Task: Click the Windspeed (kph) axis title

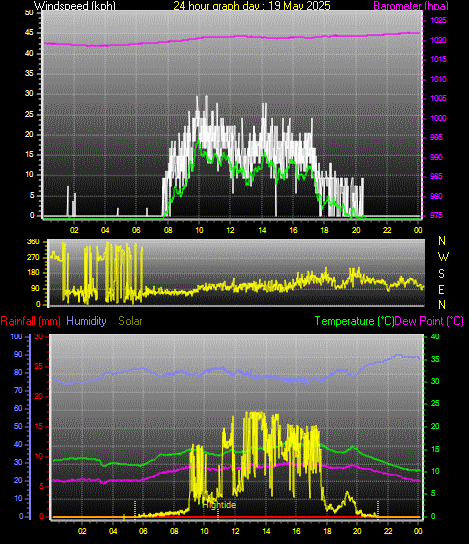Action: tap(75, 6)
